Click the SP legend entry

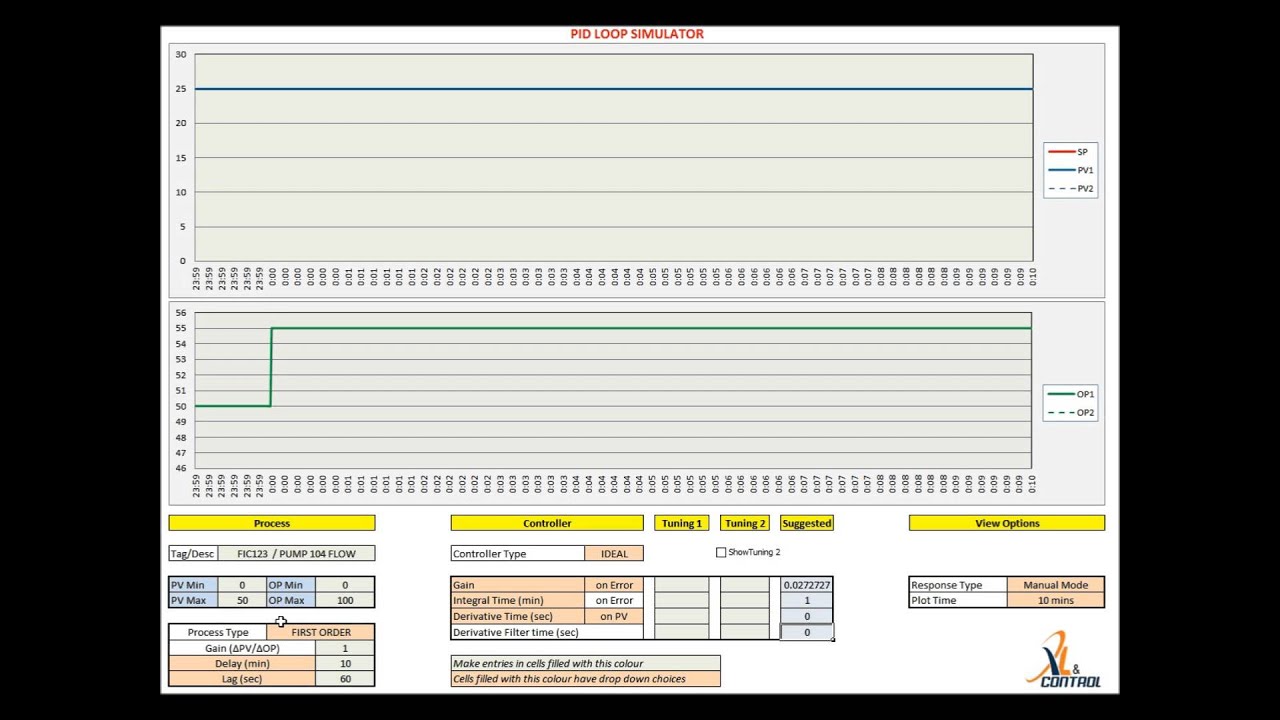[1070, 152]
